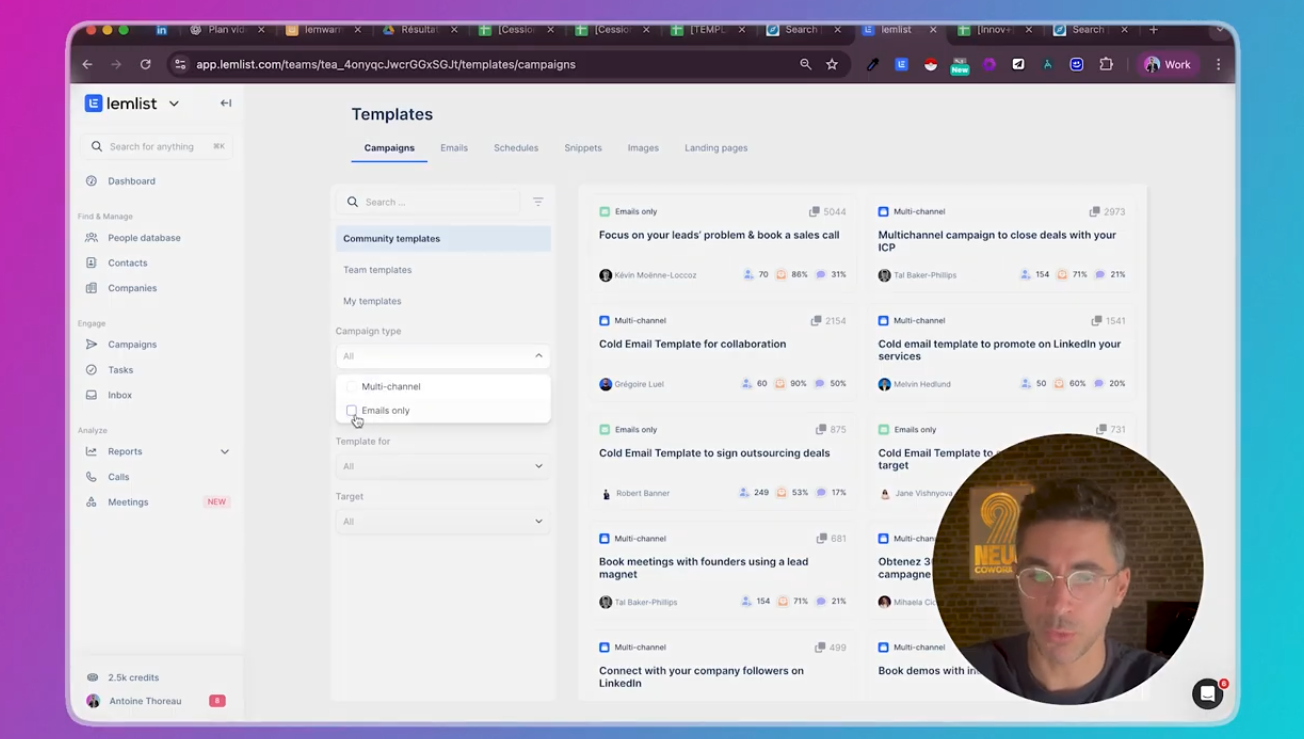Open the template filter icon beside search

click(538, 201)
